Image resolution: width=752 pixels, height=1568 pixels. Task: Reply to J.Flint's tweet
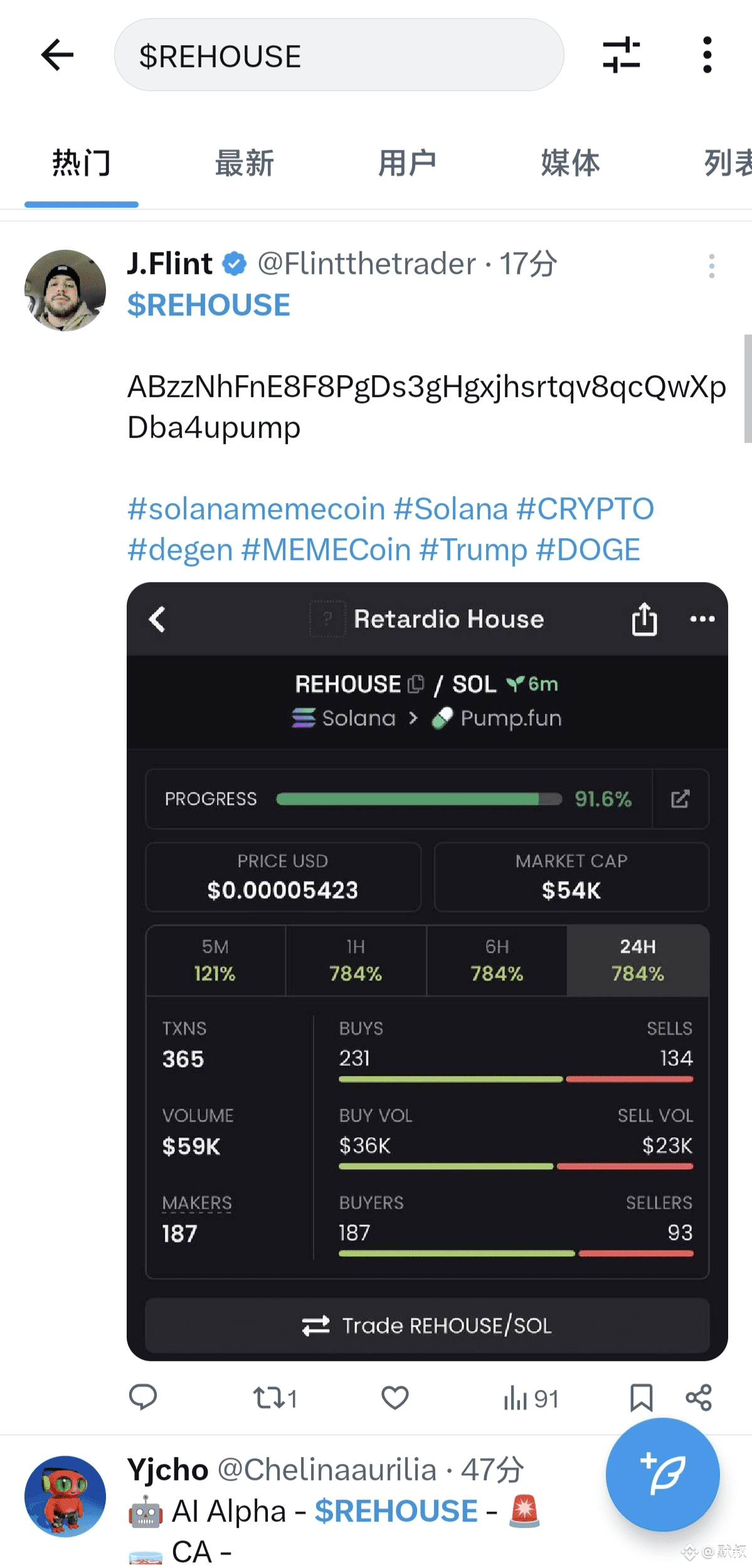click(143, 1397)
